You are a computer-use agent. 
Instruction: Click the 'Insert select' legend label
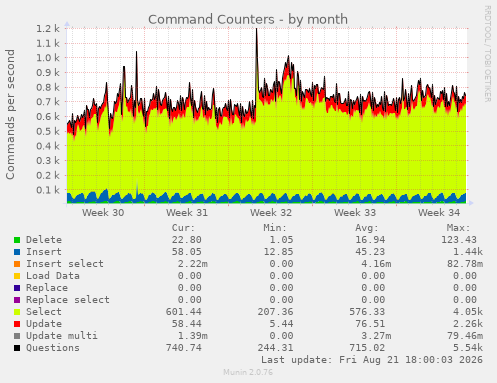click(65, 264)
